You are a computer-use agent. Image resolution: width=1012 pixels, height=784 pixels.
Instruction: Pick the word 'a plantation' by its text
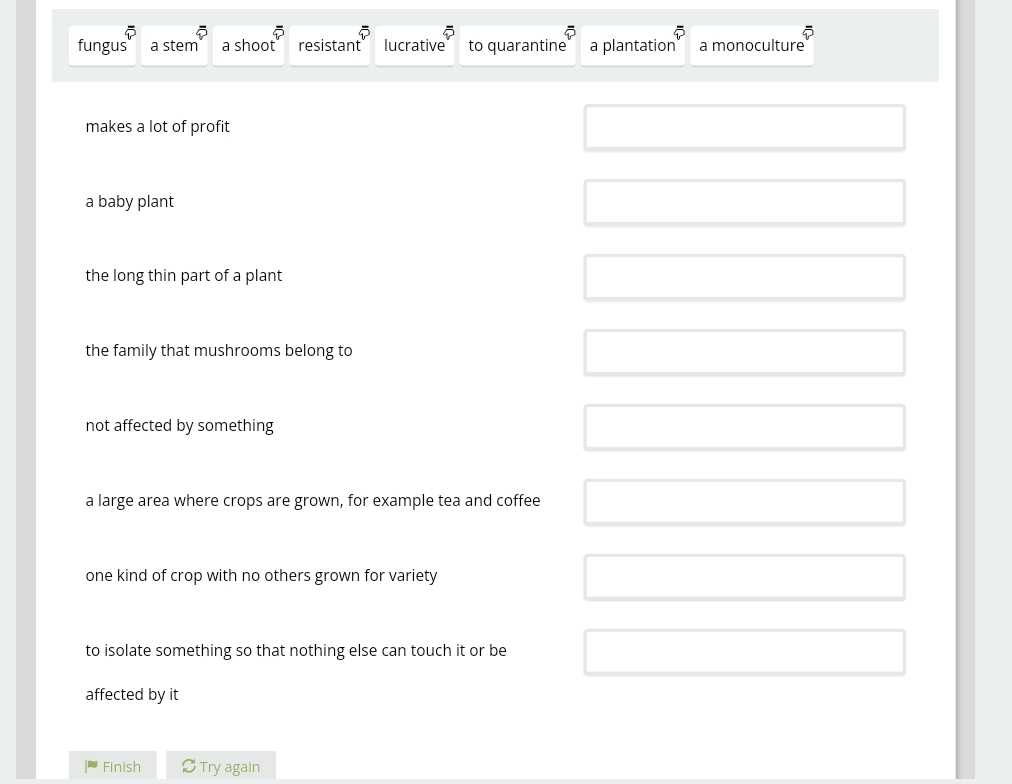(631, 46)
